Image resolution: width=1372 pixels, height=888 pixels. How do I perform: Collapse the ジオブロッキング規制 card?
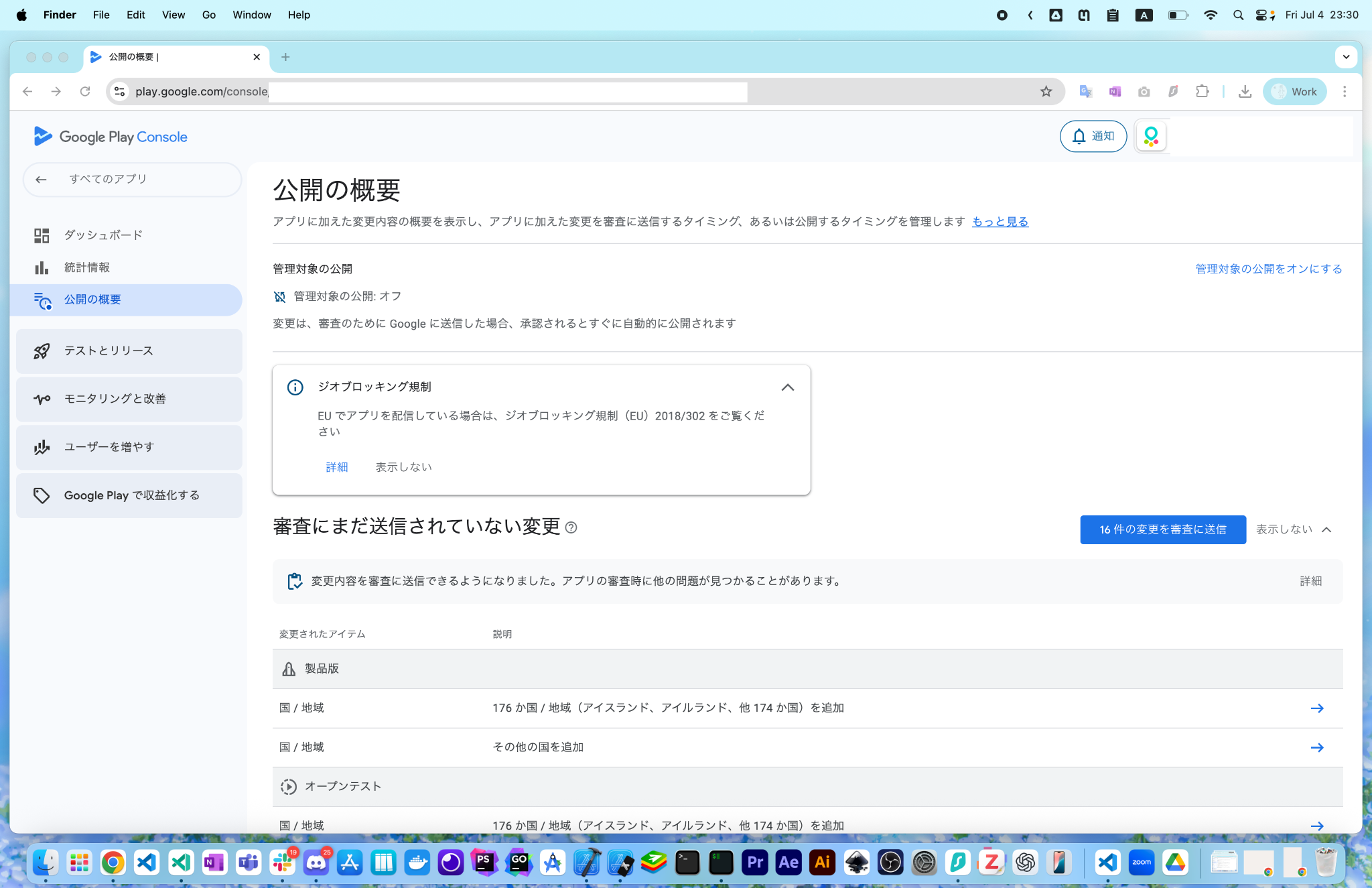point(787,387)
